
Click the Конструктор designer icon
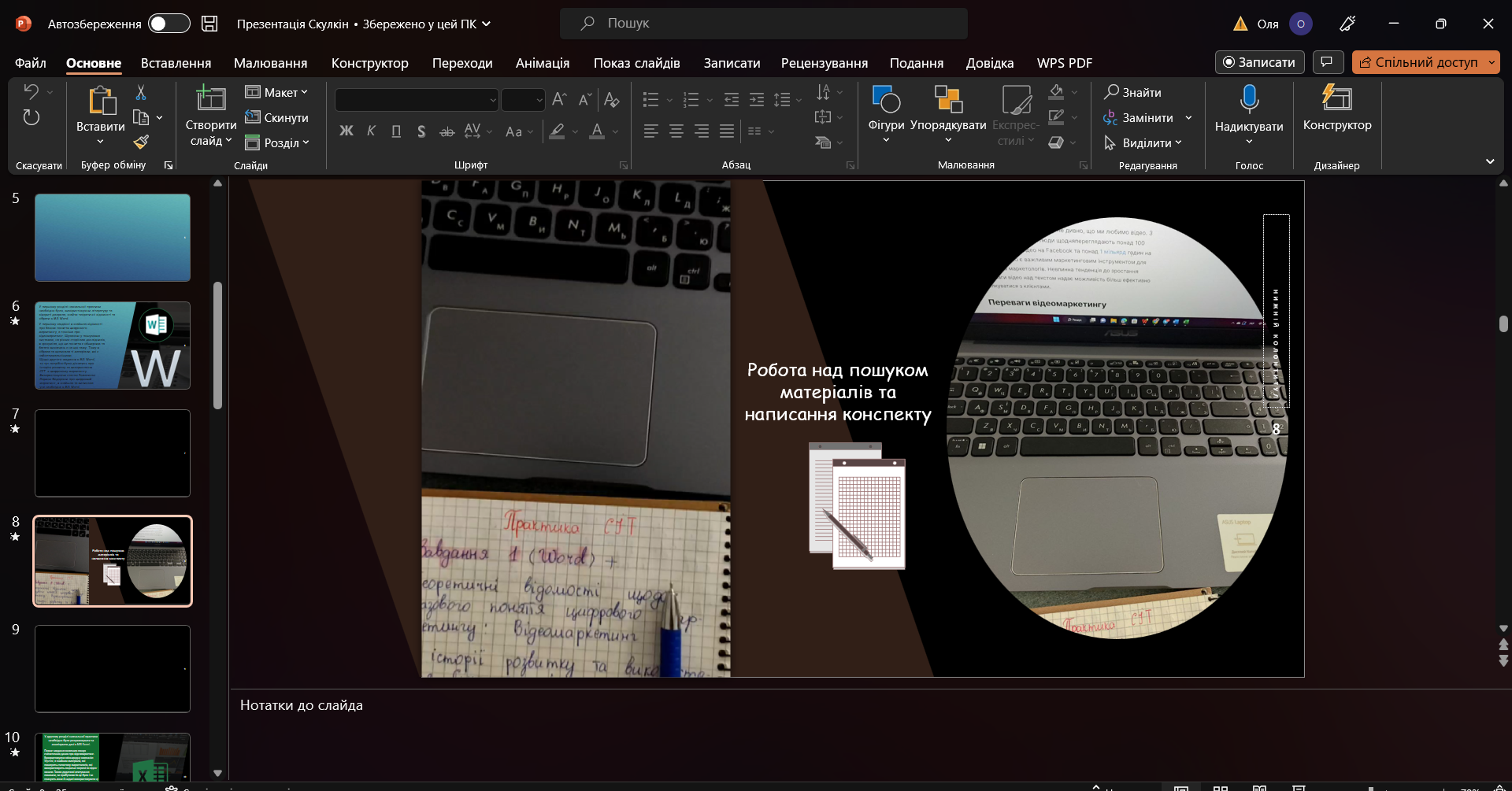click(1336, 98)
